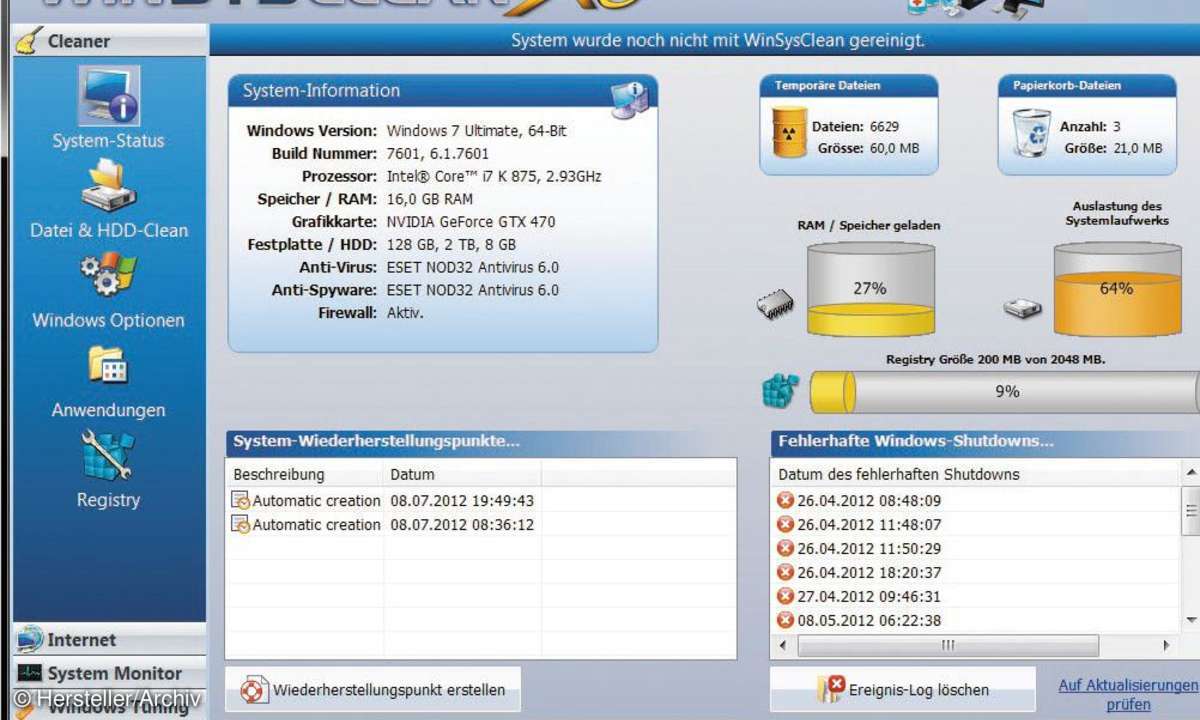The height and width of the screenshot is (720, 1200).
Task: Click the registry cubes icon
Action: click(x=781, y=392)
